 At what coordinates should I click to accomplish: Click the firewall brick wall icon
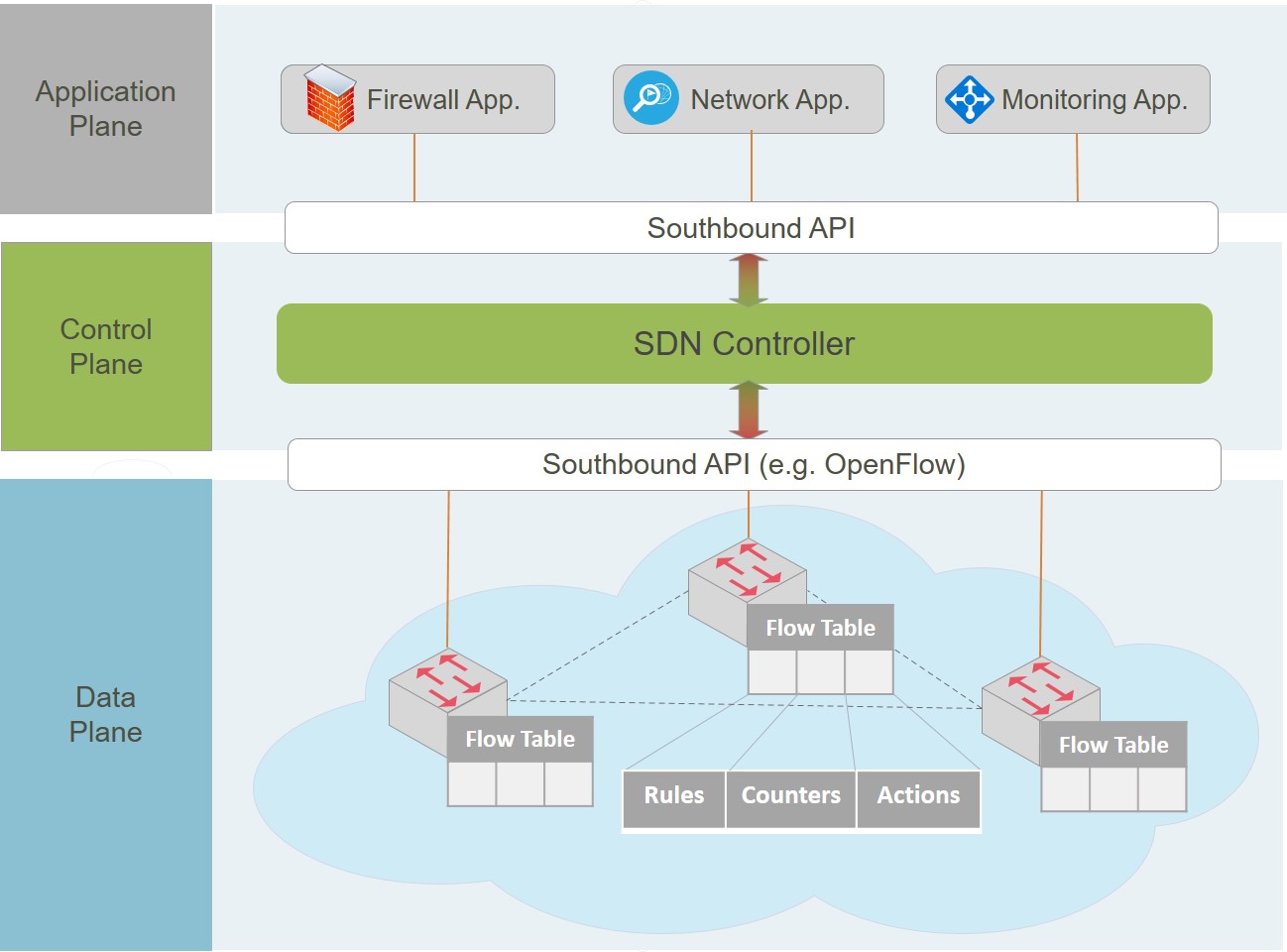[330, 98]
